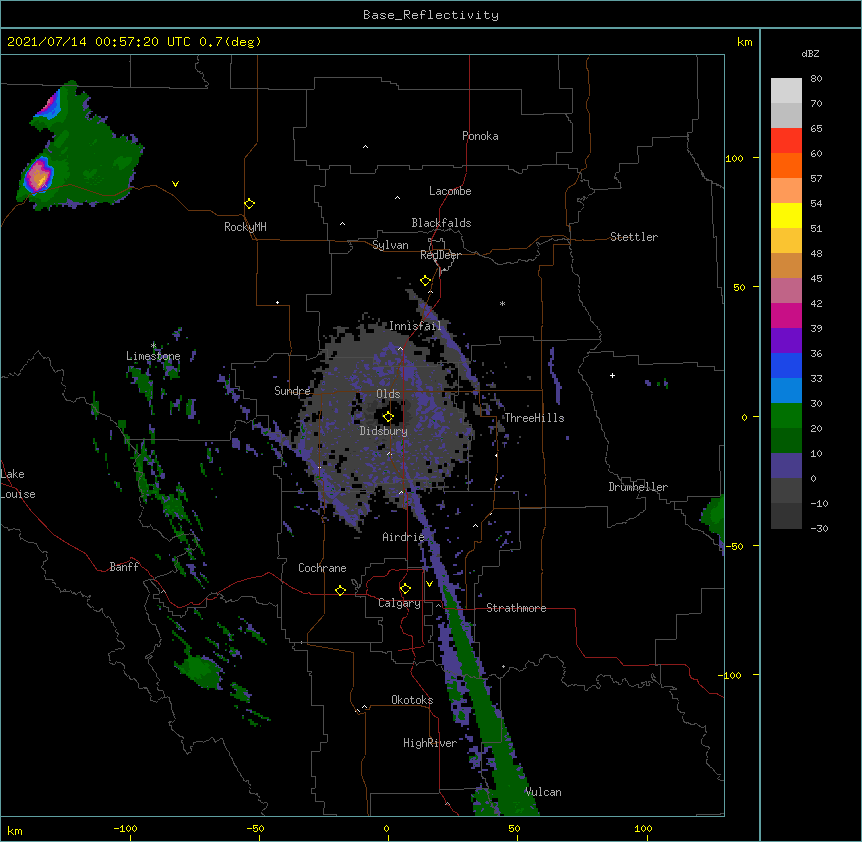Pick the bright green swatch between 30 and 20 dBZ
Viewport: 862px width, 842px height.
click(x=786, y=416)
